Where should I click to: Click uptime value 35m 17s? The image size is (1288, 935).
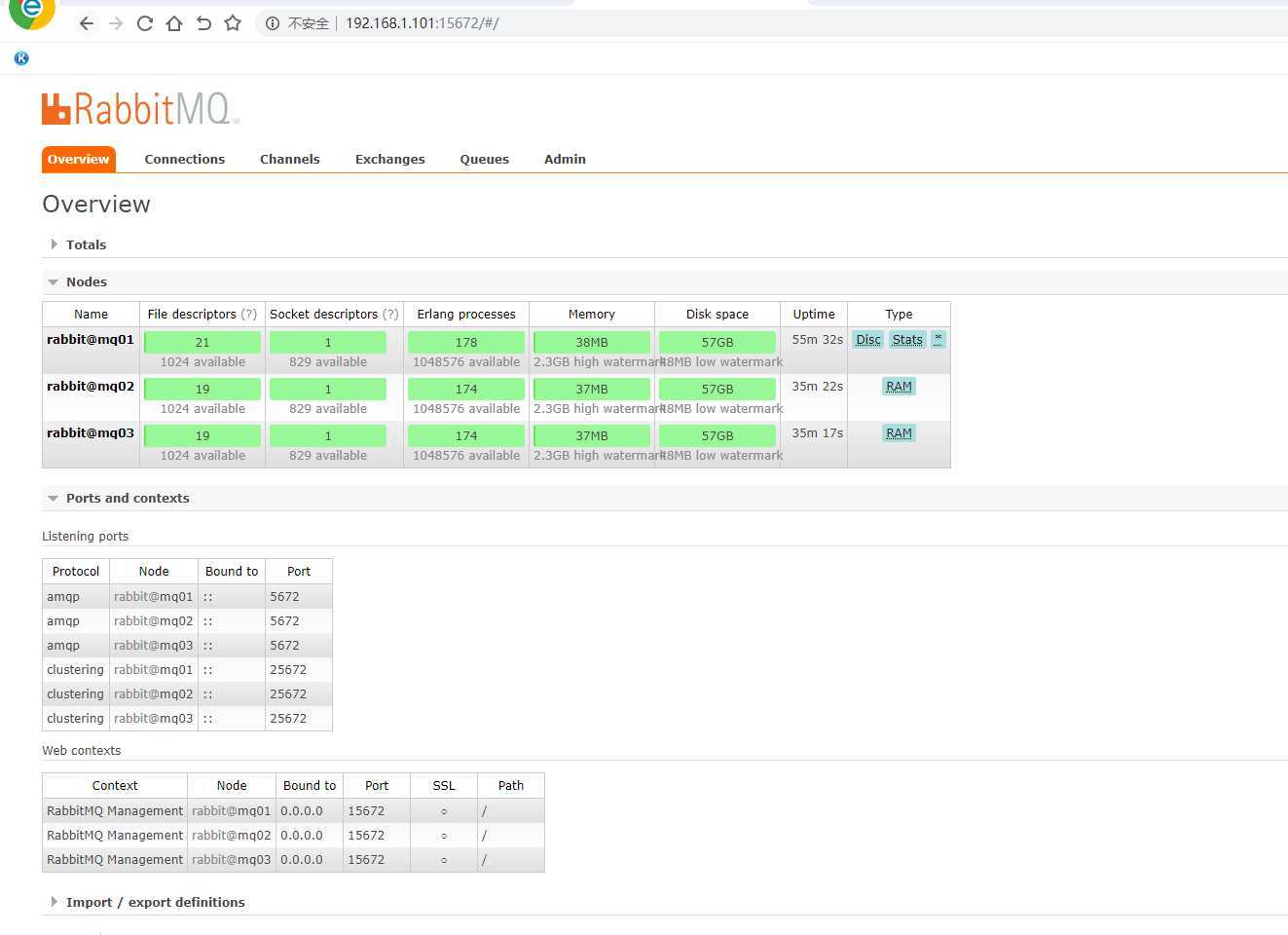(818, 432)
